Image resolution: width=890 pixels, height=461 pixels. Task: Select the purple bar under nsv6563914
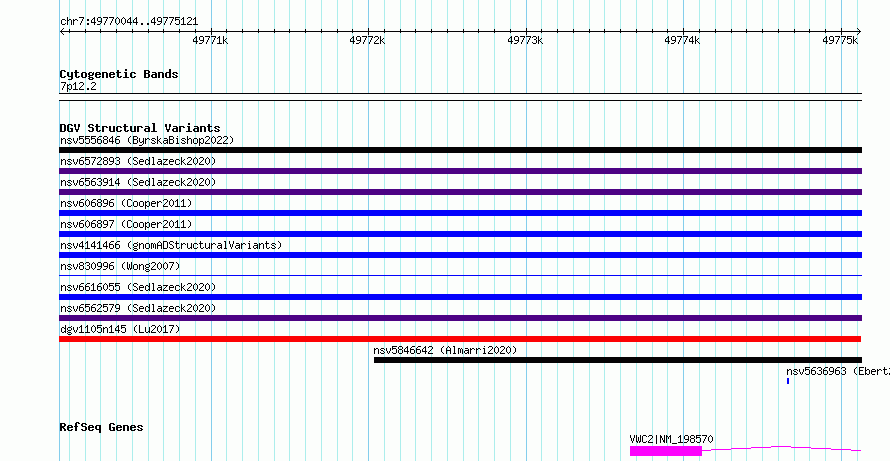(460, 192)
